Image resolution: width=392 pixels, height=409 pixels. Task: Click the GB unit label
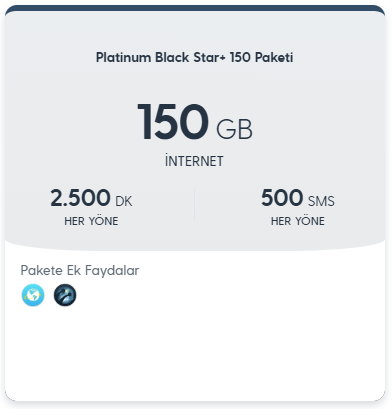click(x=234, y=129)
